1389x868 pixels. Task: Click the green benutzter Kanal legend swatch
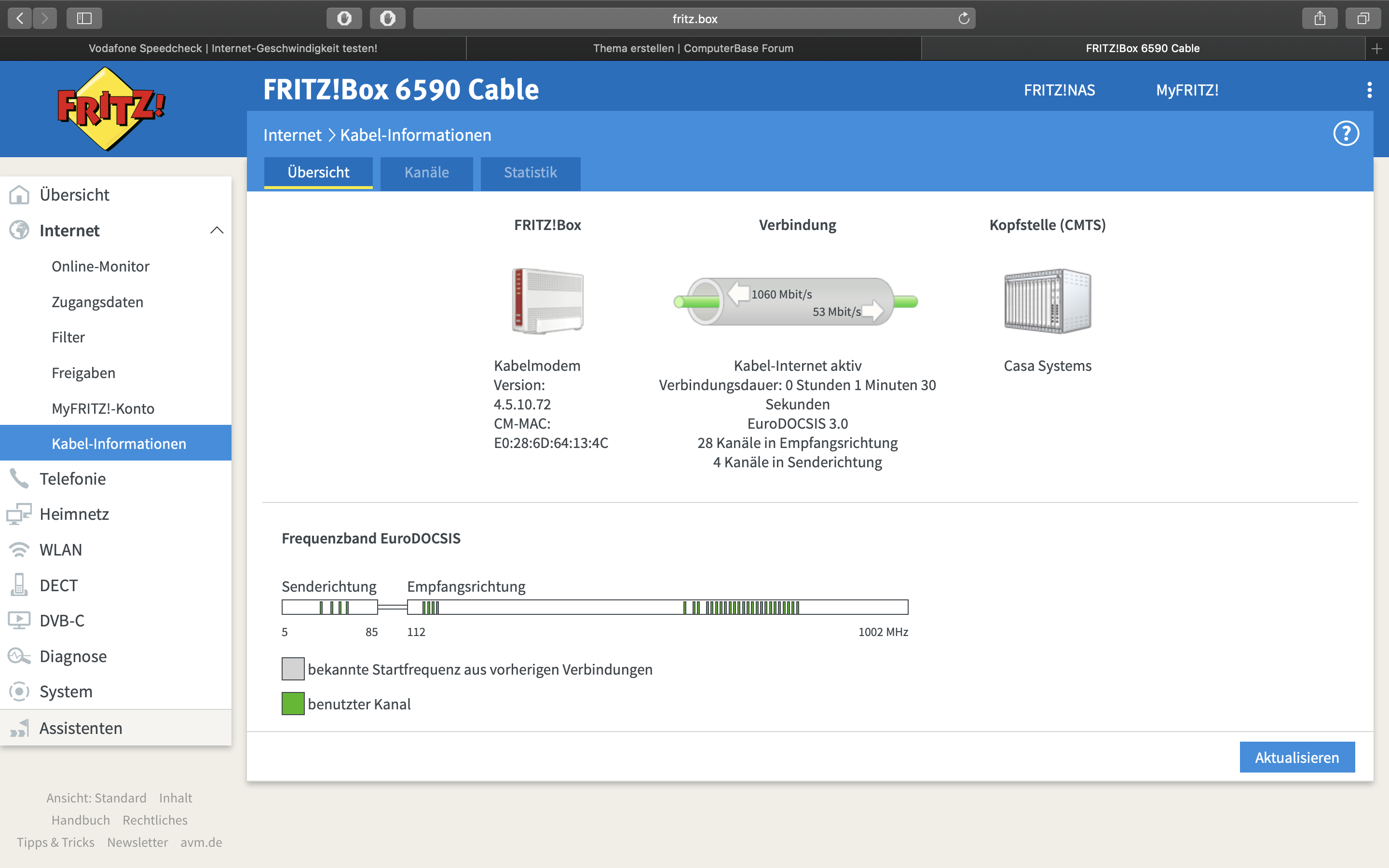coord(293,704)
